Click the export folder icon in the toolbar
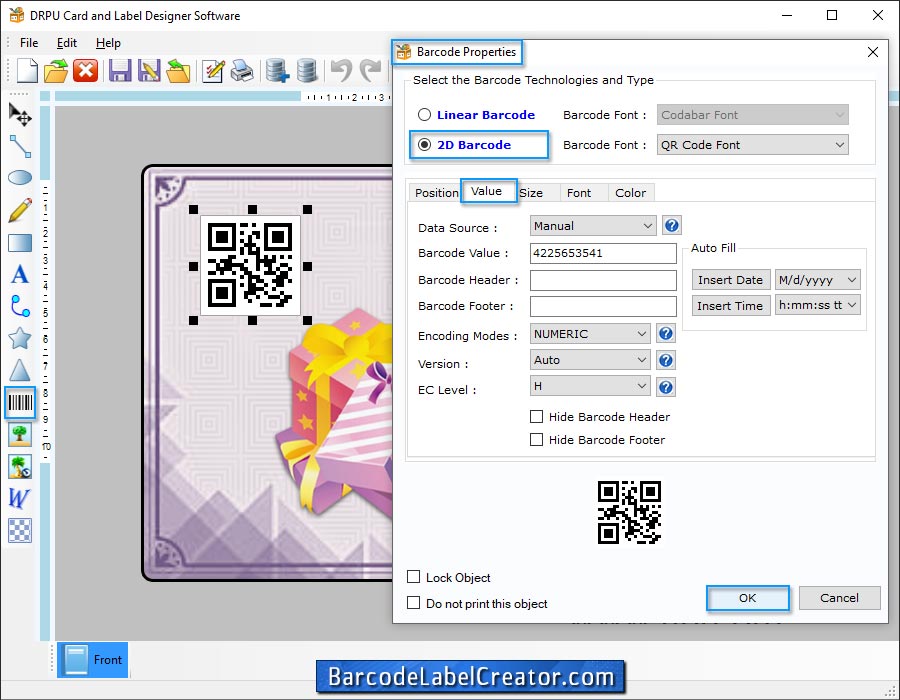Screen dimensions: 900x700 (178, 71)
